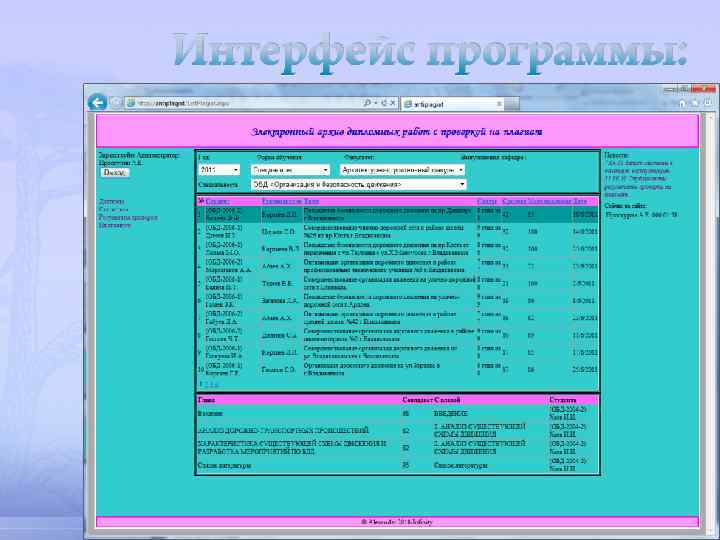Select diploma table row number 10
Viewport: 720px width, 540px height.
(x=398, y=370)
